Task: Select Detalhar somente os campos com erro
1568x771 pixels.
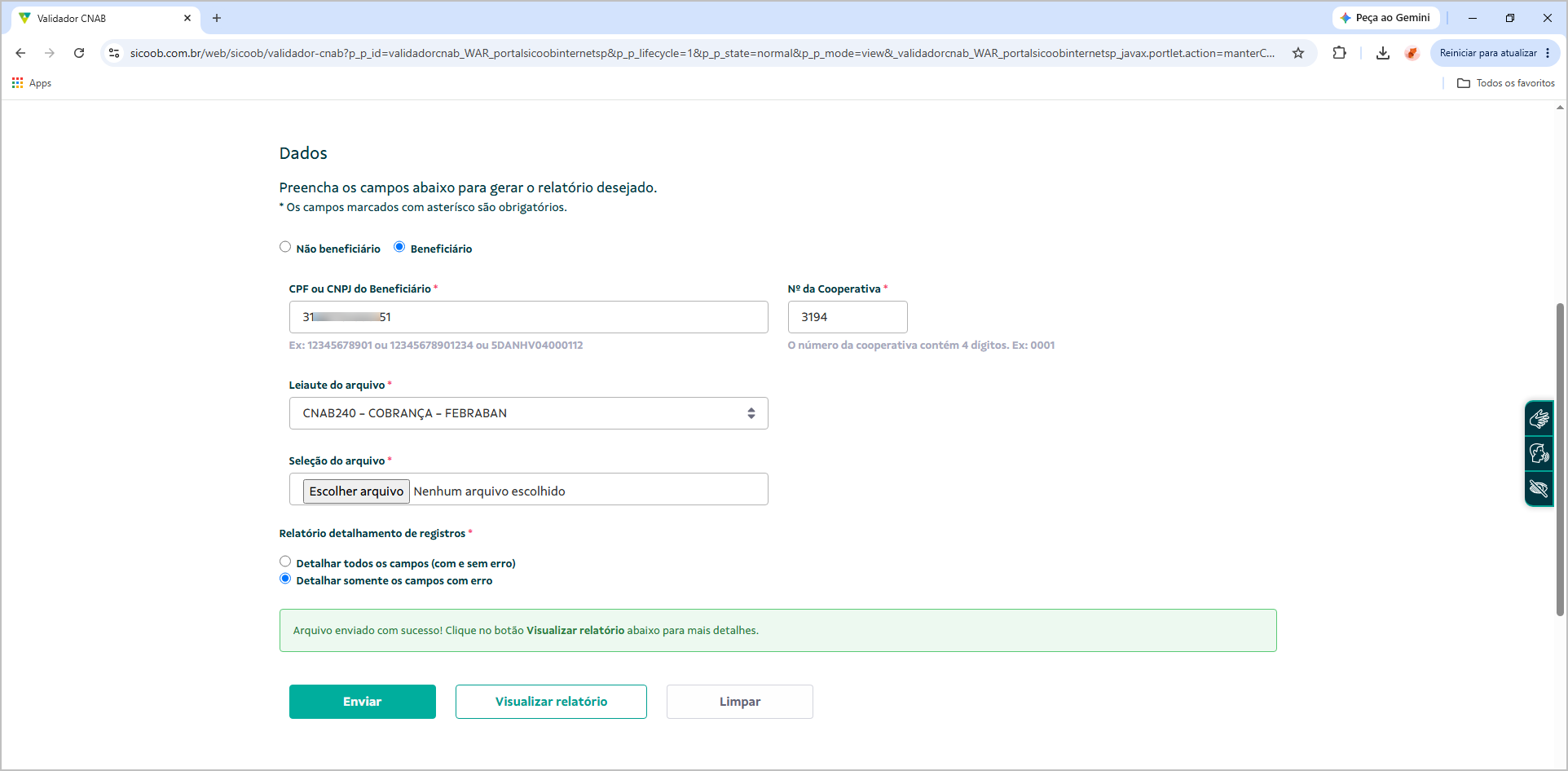Action: [285, 579]
